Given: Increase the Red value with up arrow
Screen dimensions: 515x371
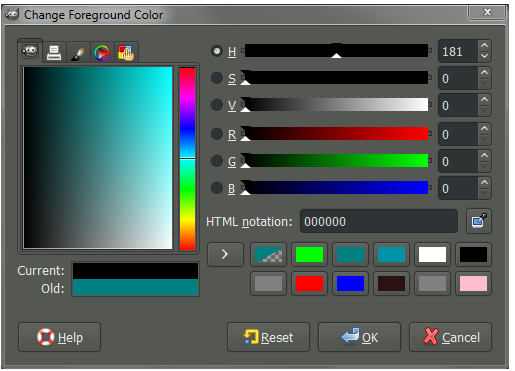Looking at the screenshot, I should (484, 128).
